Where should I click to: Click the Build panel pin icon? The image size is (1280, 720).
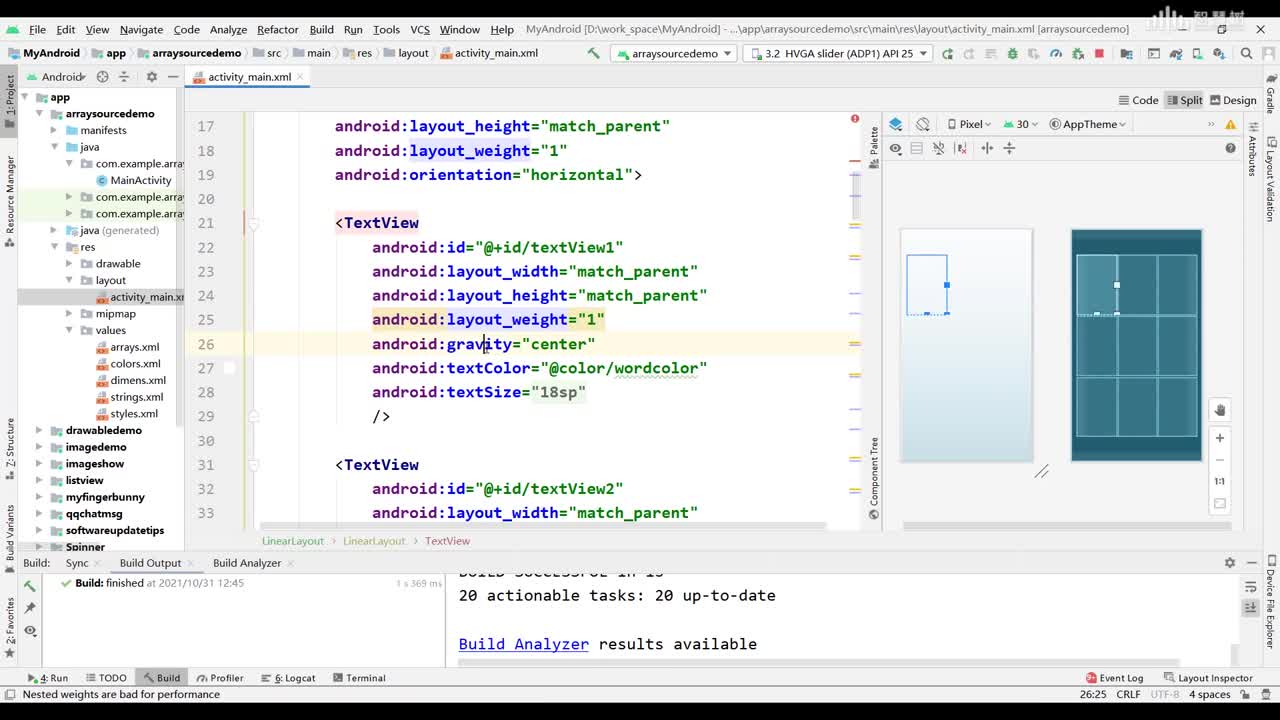click(30, 608)
